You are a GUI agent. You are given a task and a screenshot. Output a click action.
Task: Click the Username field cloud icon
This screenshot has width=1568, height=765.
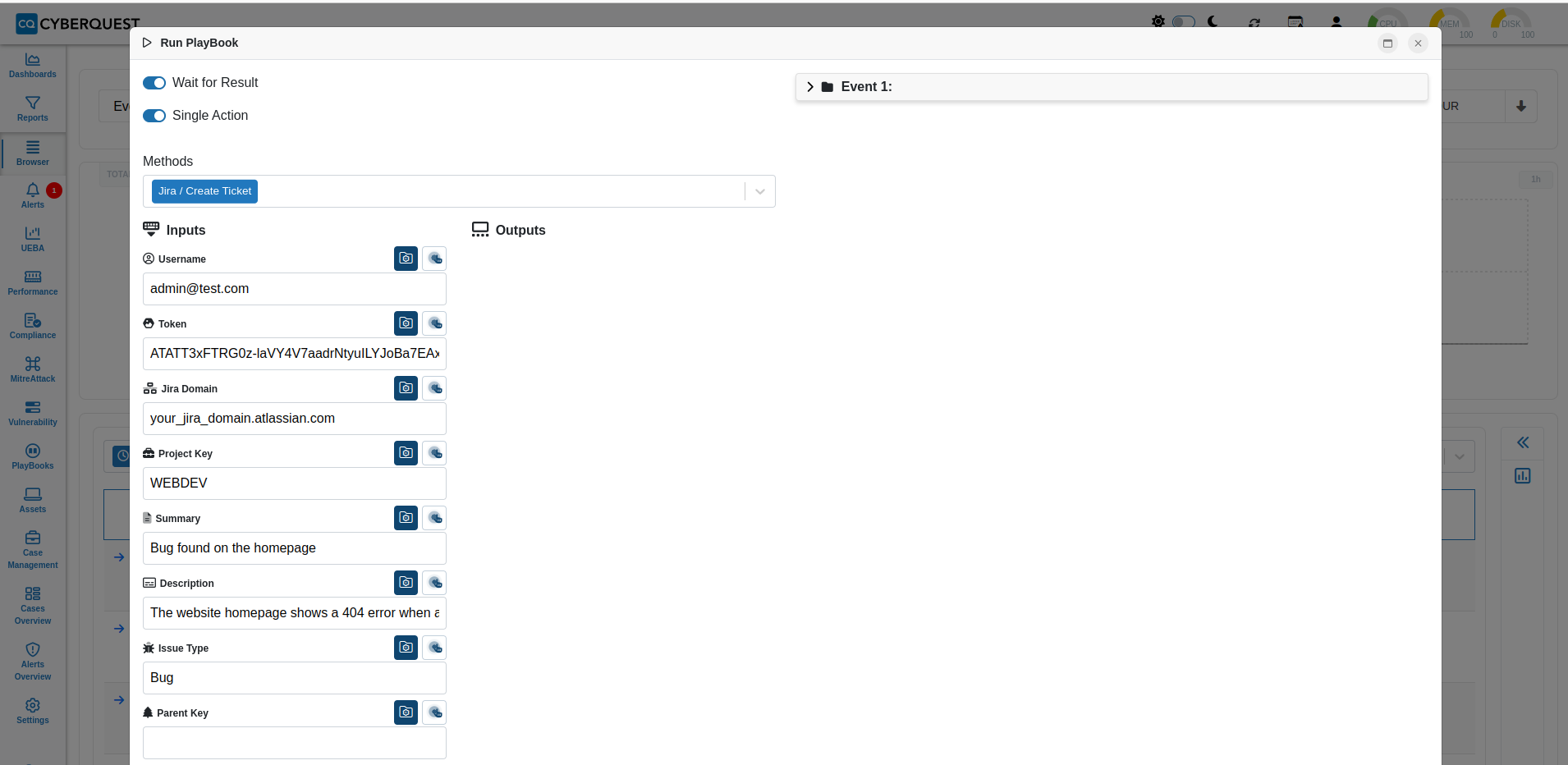coord(434,259)
